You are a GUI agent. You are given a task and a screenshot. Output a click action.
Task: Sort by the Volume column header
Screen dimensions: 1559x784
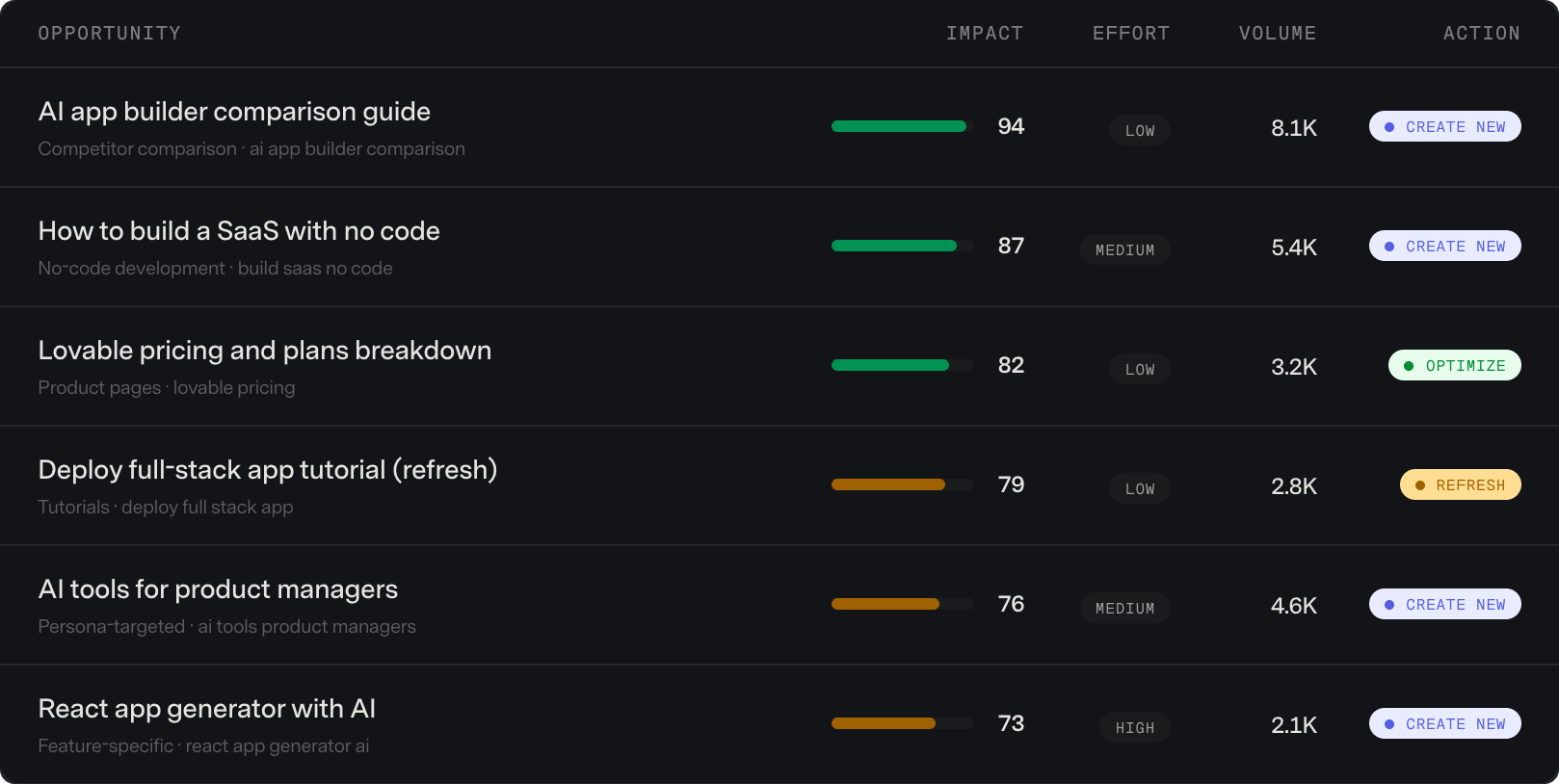1277,34
